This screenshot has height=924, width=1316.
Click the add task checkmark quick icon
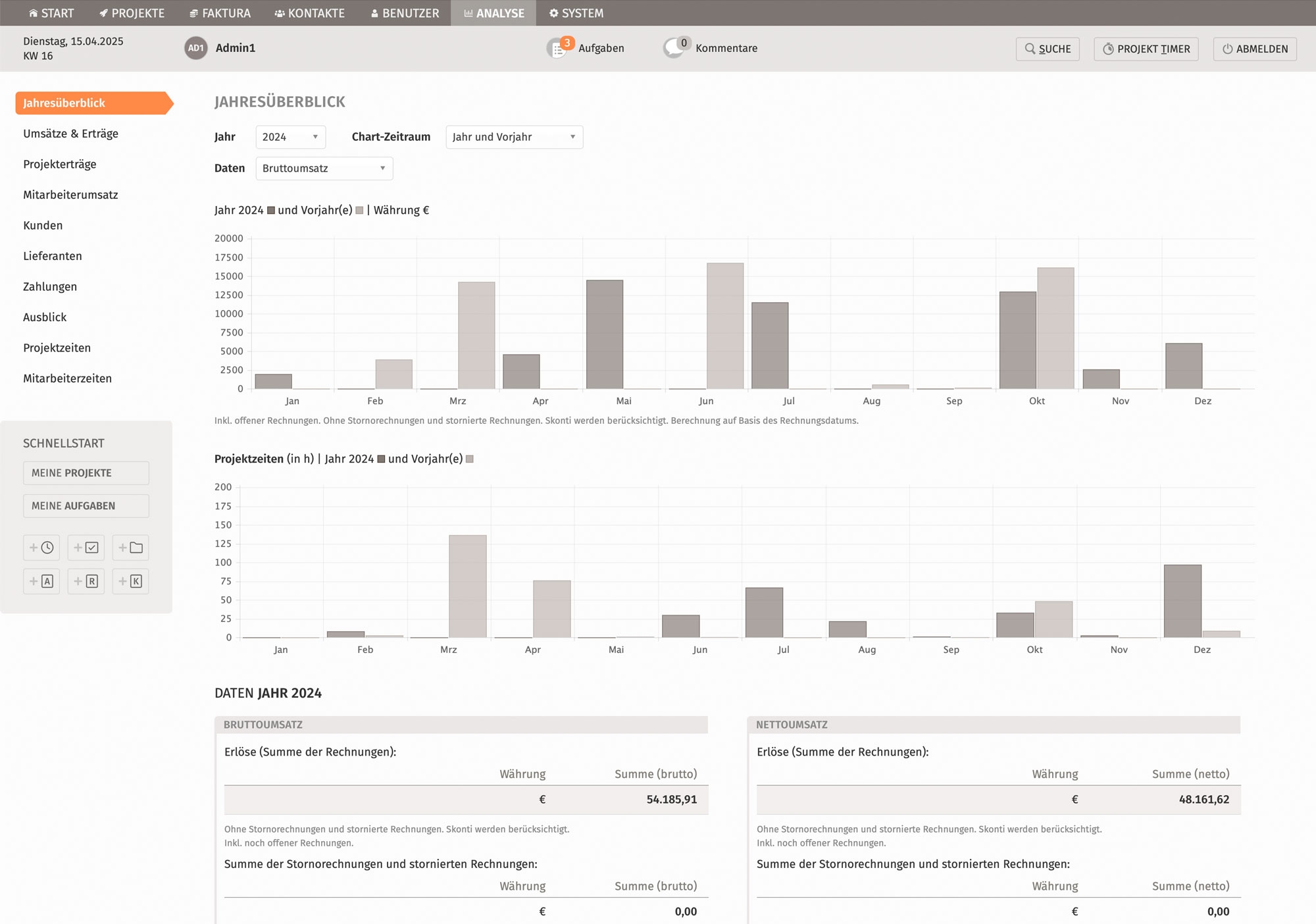point(86,548)
